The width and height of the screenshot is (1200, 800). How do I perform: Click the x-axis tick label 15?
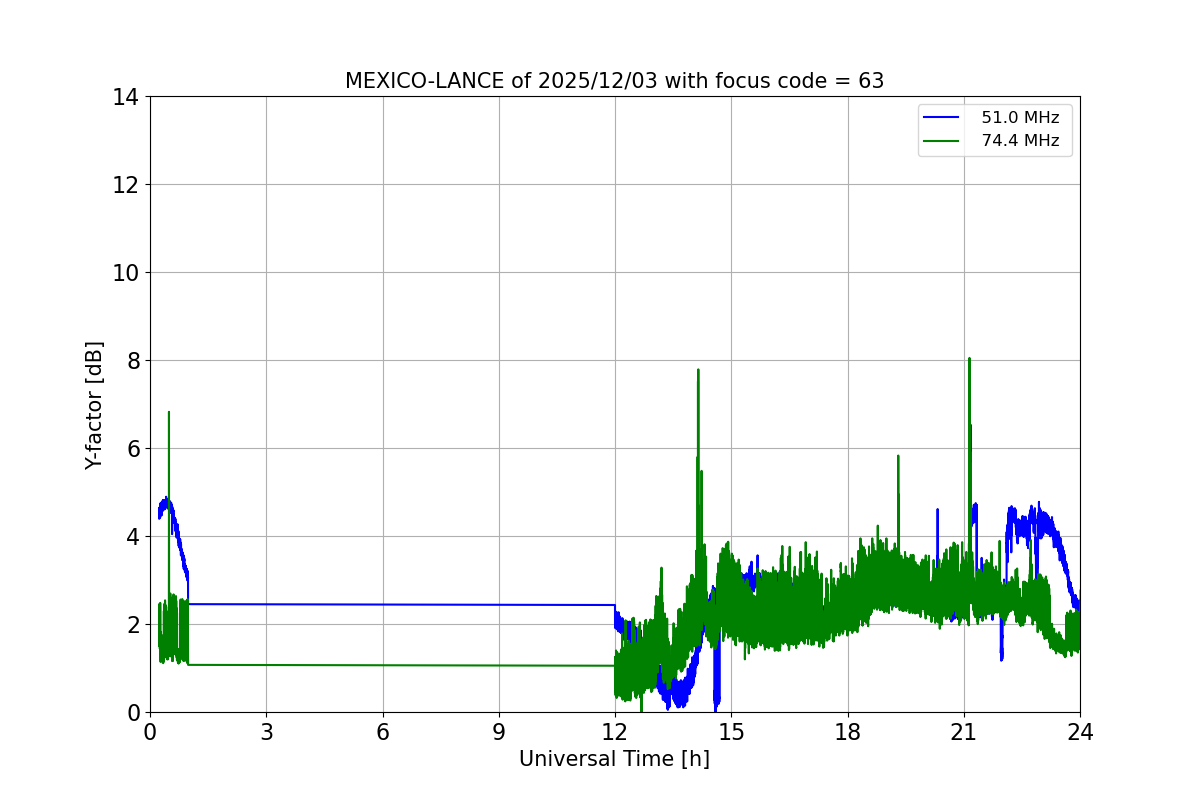click(731, 732)
